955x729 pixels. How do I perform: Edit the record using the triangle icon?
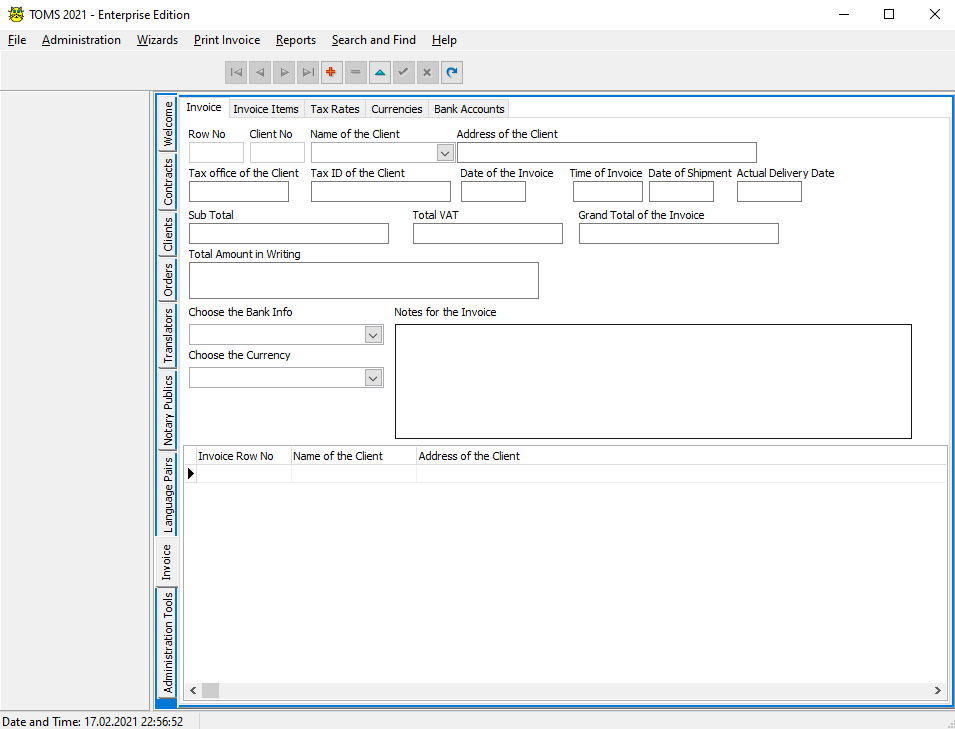[379, 72]
